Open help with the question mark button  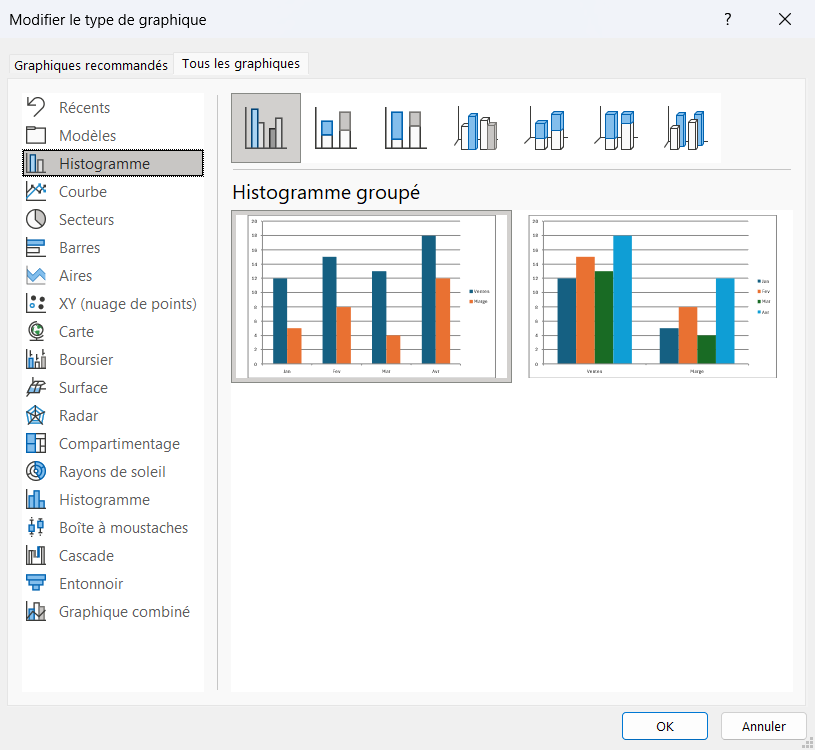click(728, 19)
